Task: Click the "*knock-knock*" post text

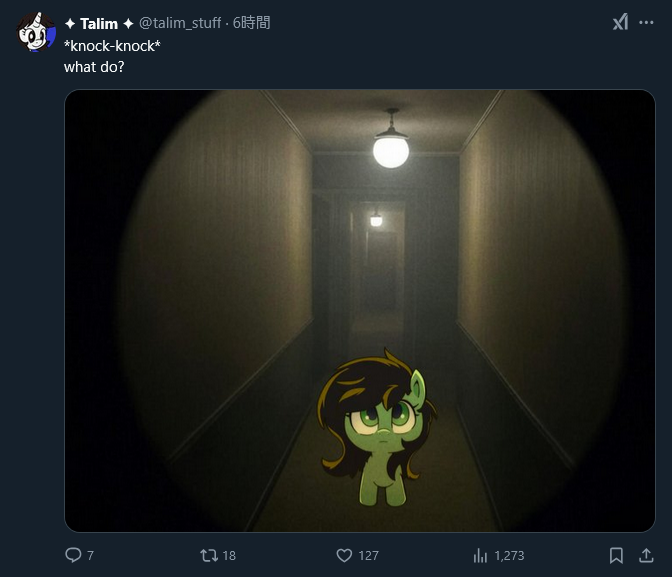Action: coord(112,46)
